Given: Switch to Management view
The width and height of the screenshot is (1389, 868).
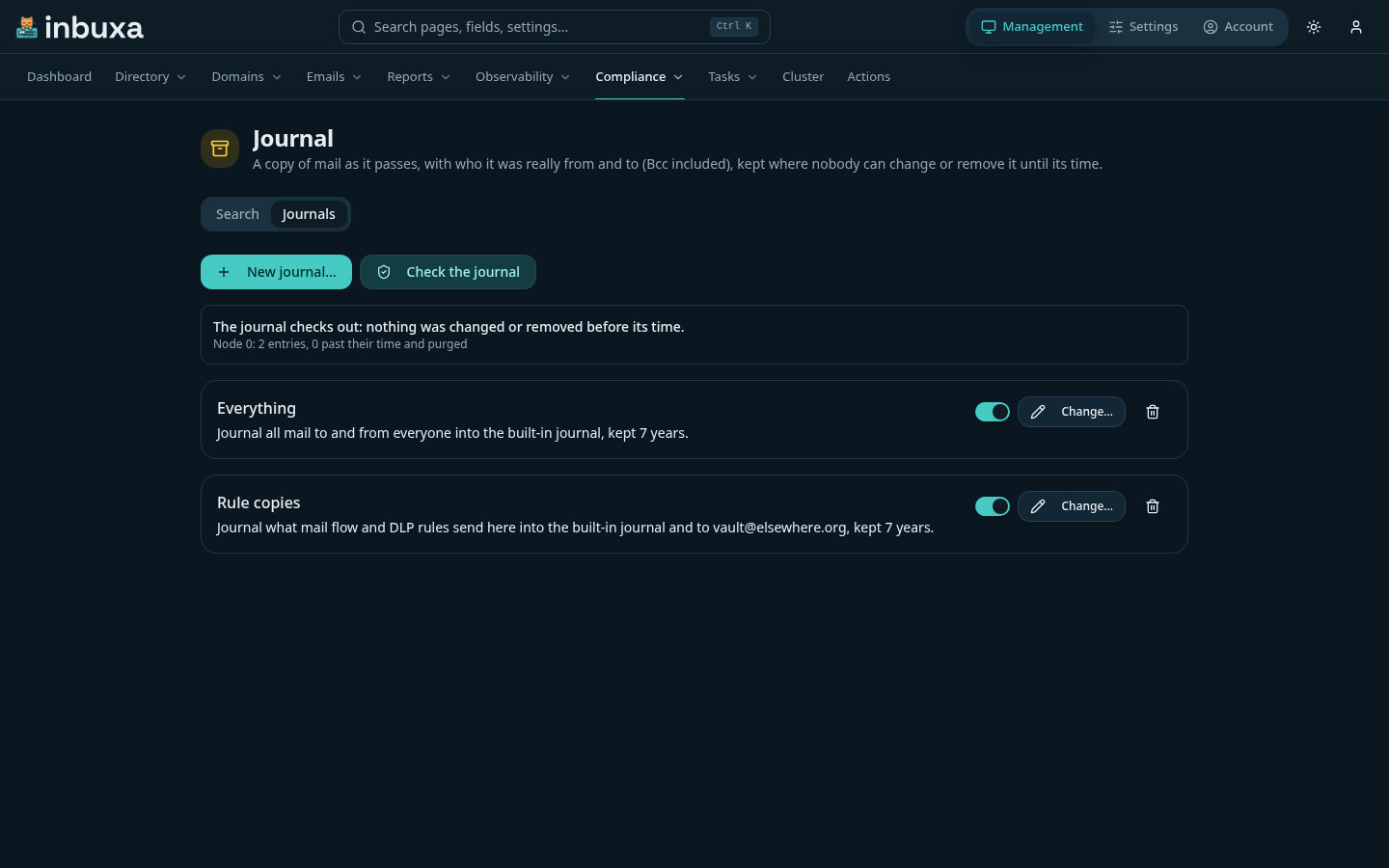Looking at the screenshot, I should click(1032, 27).
